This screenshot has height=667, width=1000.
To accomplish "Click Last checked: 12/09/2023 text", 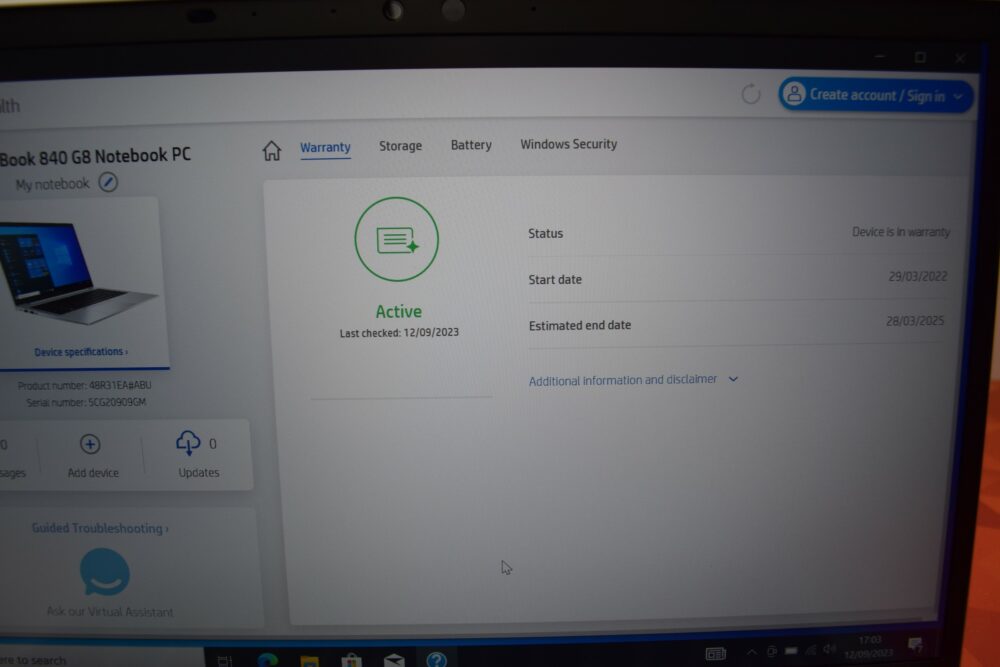I will click(399, 332).
